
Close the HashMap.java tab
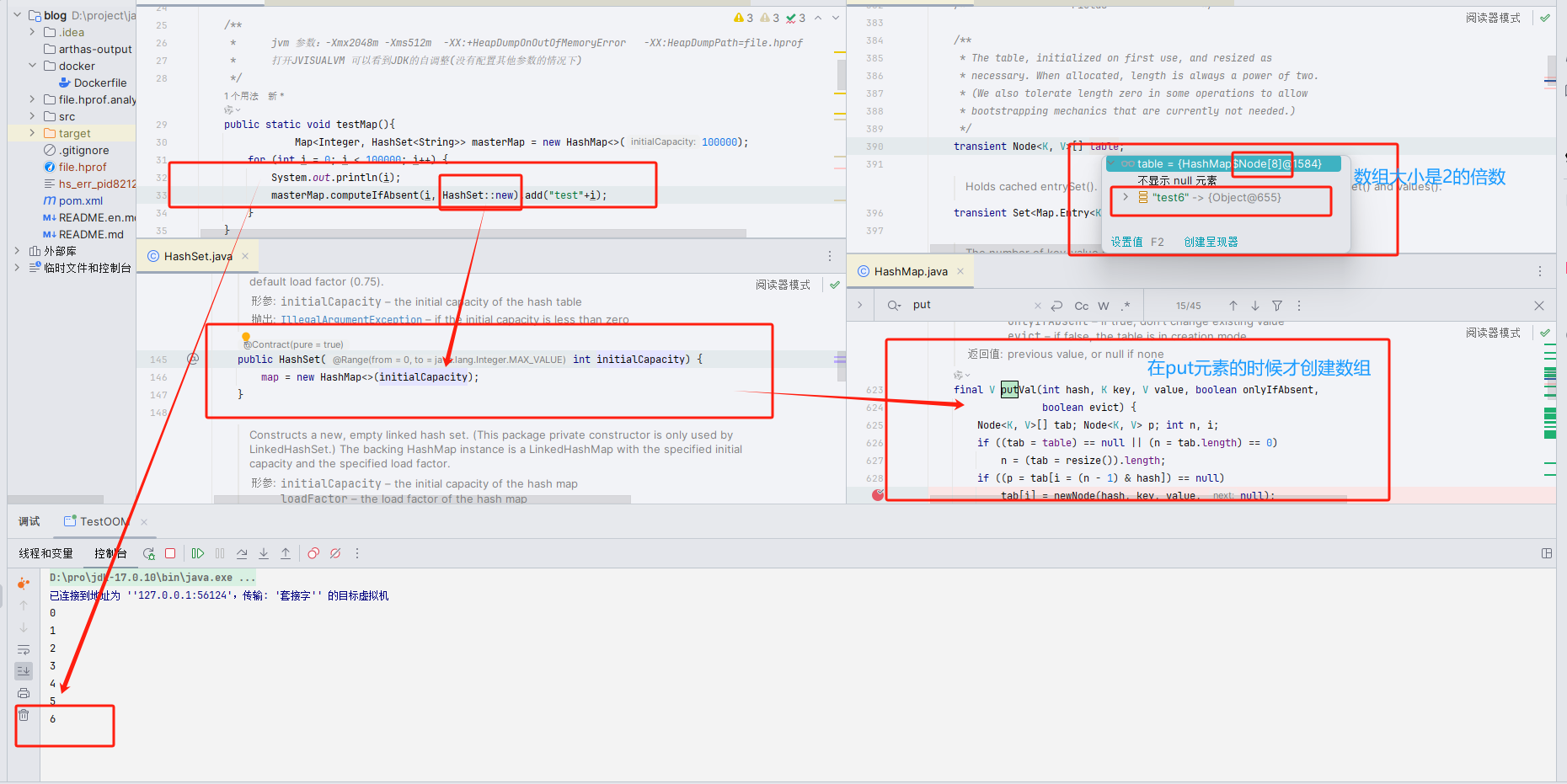pos(960,271)
